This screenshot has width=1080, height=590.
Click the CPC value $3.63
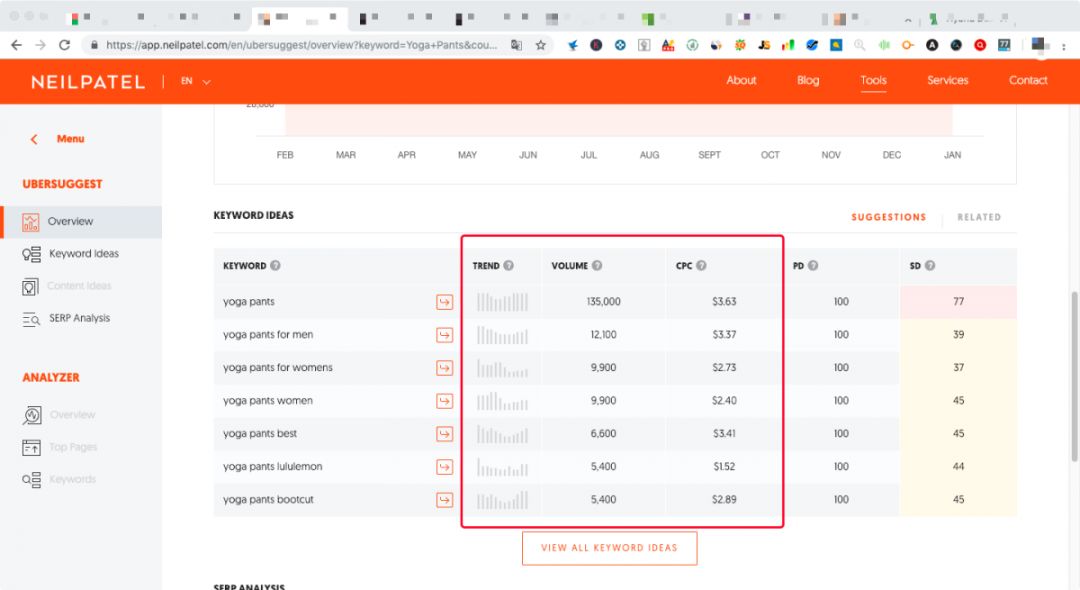click(x=724, y=302)
